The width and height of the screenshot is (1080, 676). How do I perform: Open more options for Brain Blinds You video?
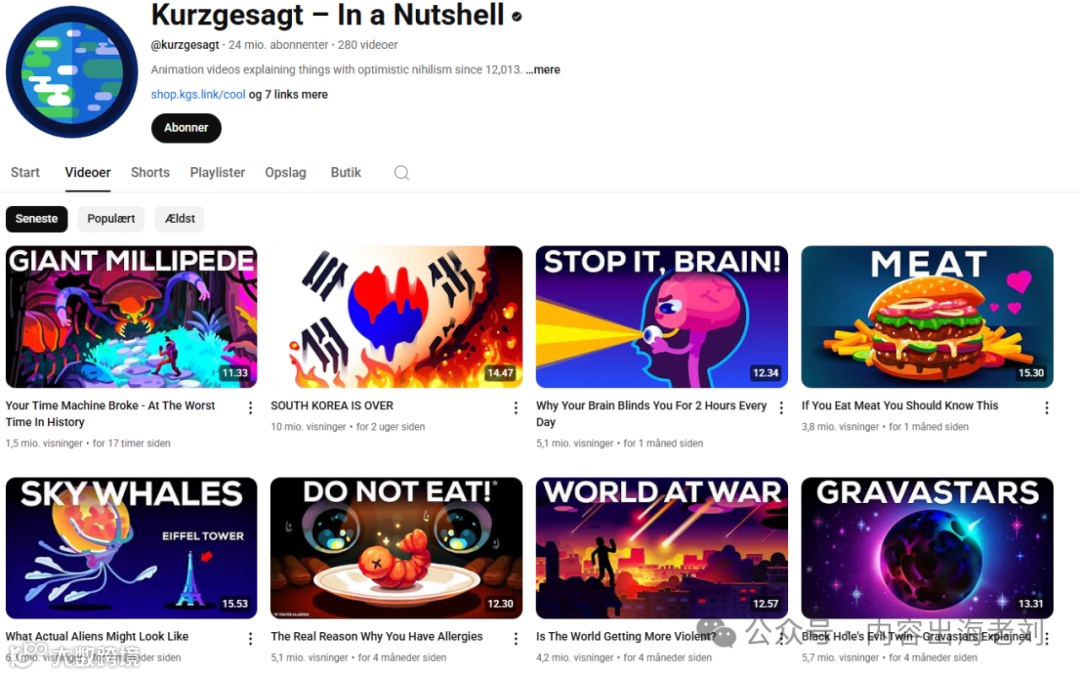[781, 408]
